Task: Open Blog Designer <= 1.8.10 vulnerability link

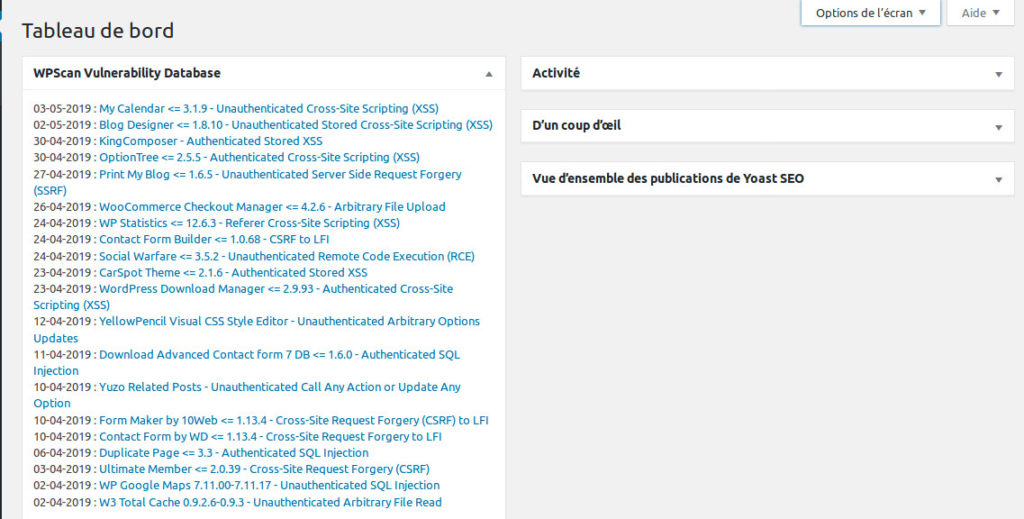Action: (296, 125)
